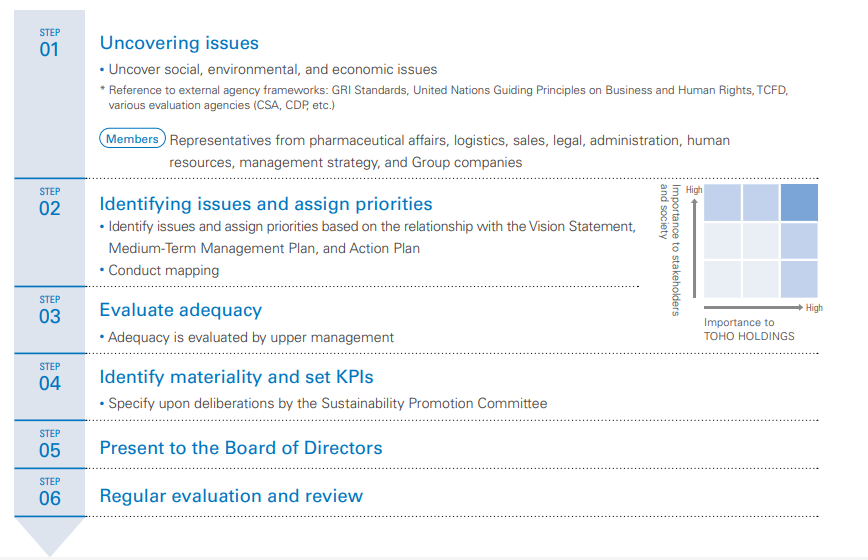Screen dimensions: 868x560
Task: Open the "Identifying issues and assign priorities" heading
Action: click(266, 204)
